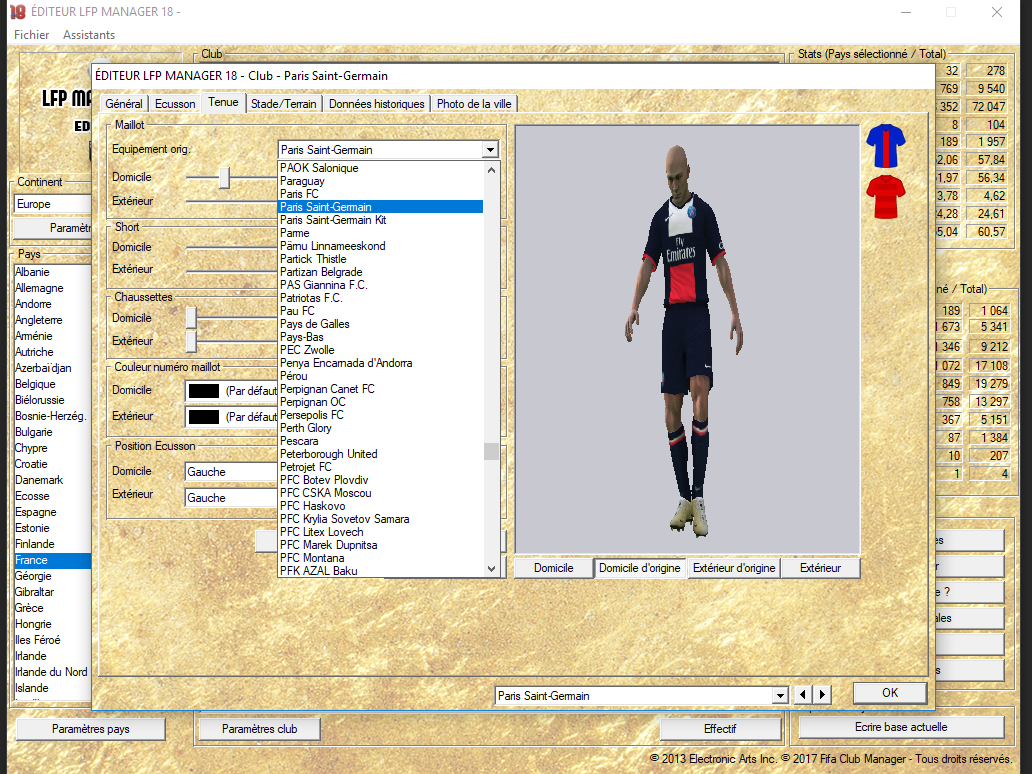1032x774 pixels.
Task: Select PAOK Salonique in the list
Action: click(x=381, y=168)
